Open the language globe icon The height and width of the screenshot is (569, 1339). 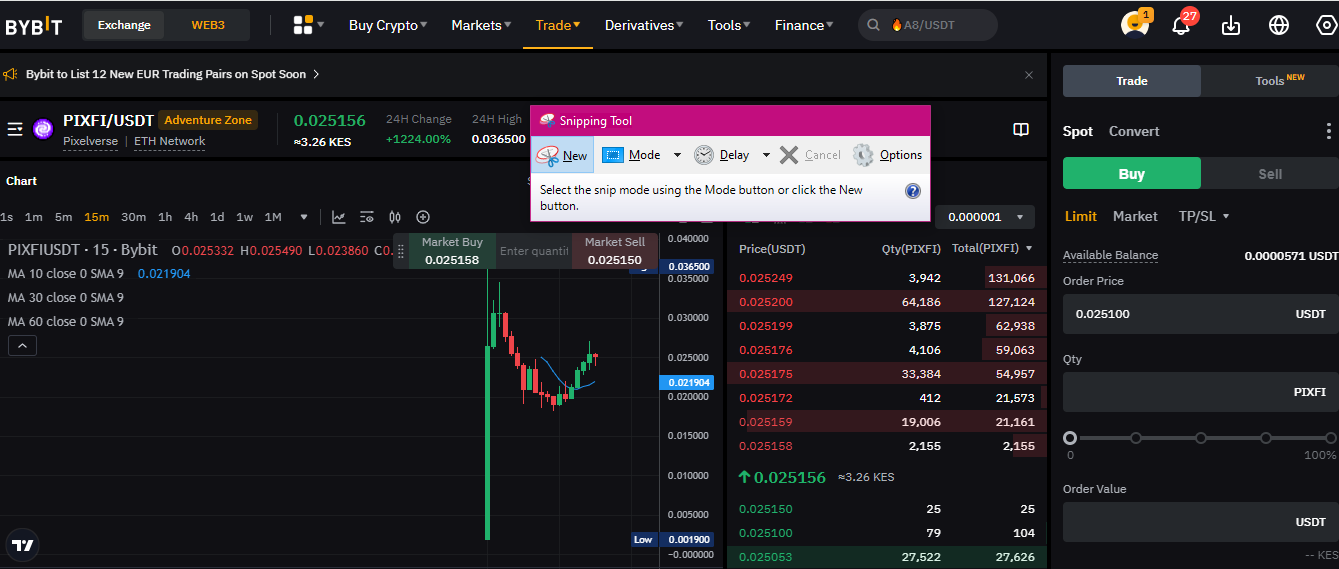[1279, 25]
